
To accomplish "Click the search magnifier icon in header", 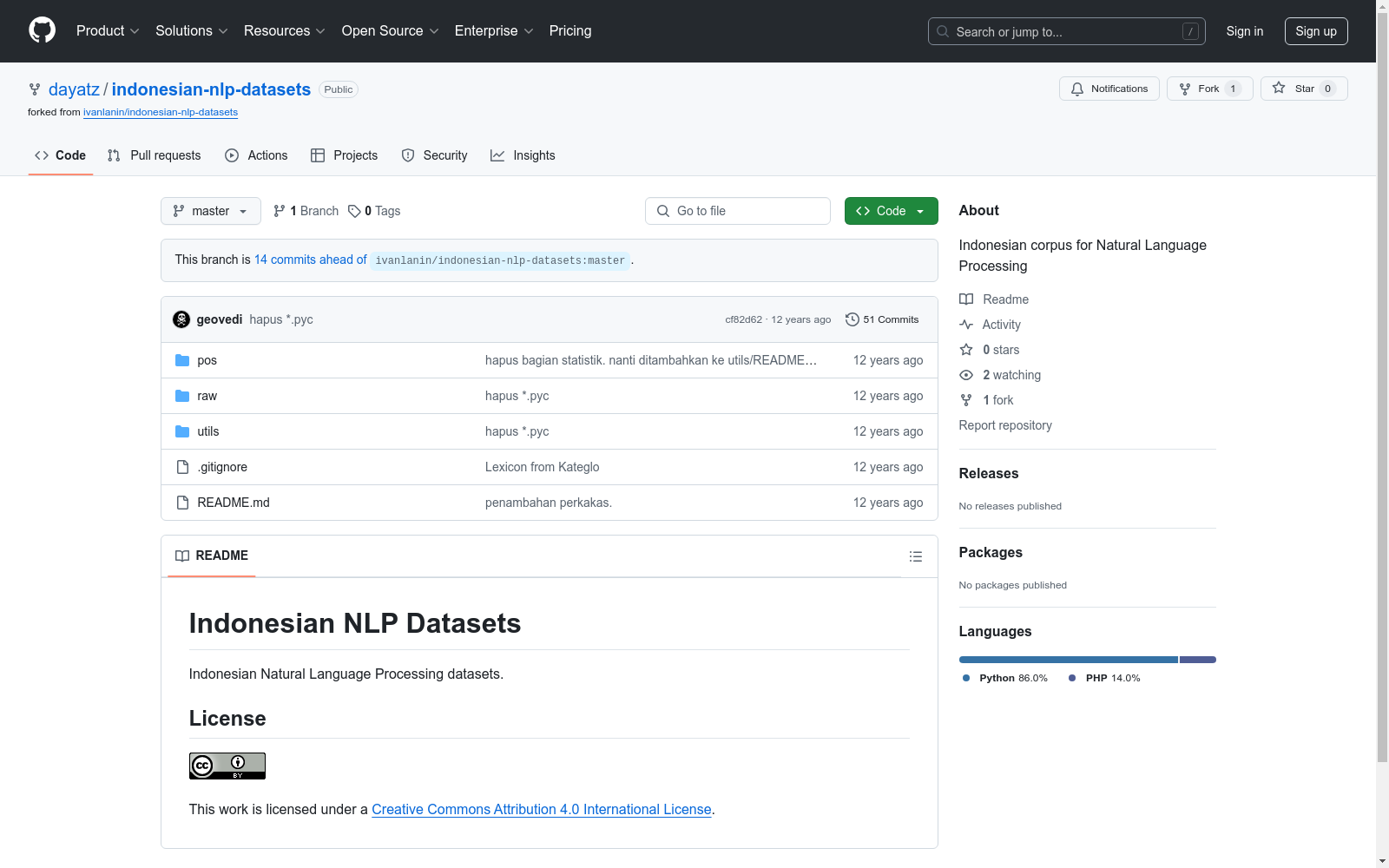I will tap(943, 31).
